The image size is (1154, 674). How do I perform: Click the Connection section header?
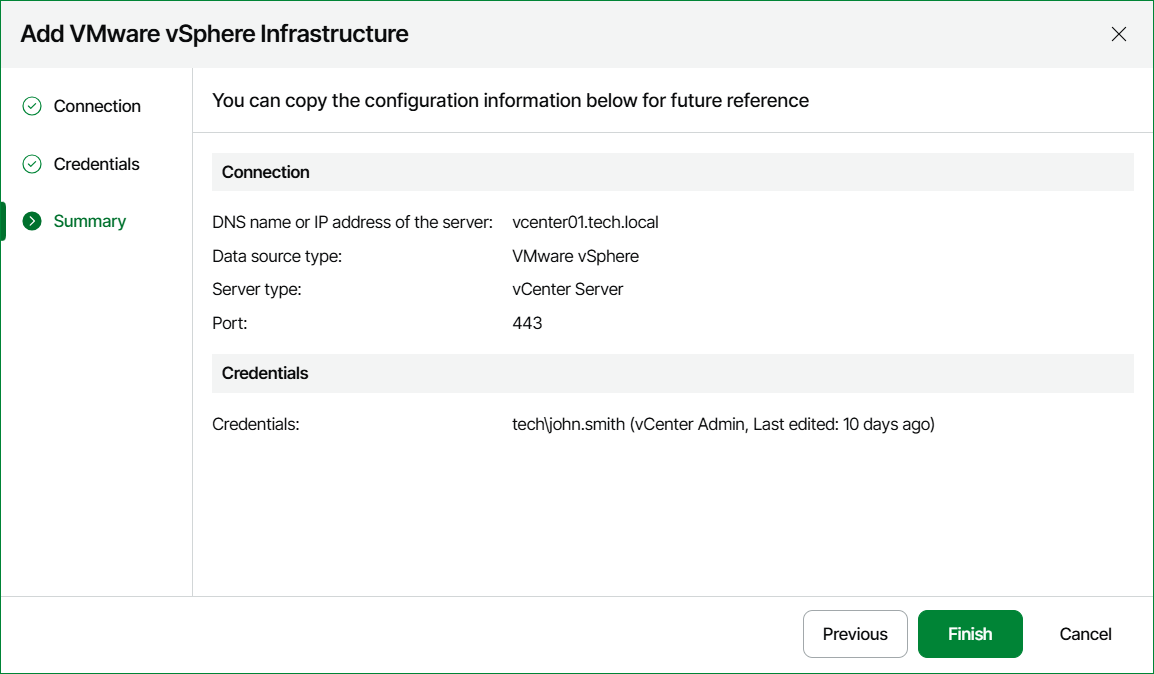point(673,172)
